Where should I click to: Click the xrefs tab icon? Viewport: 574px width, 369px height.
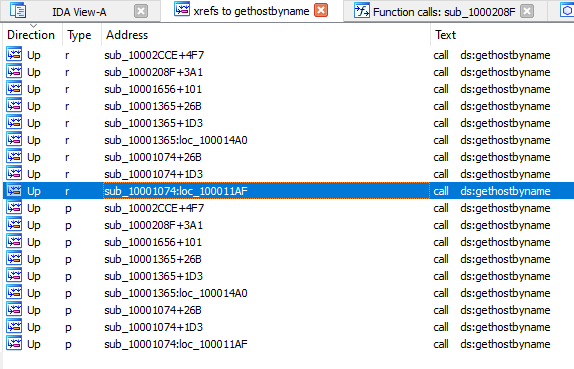(x=182, y=9)
